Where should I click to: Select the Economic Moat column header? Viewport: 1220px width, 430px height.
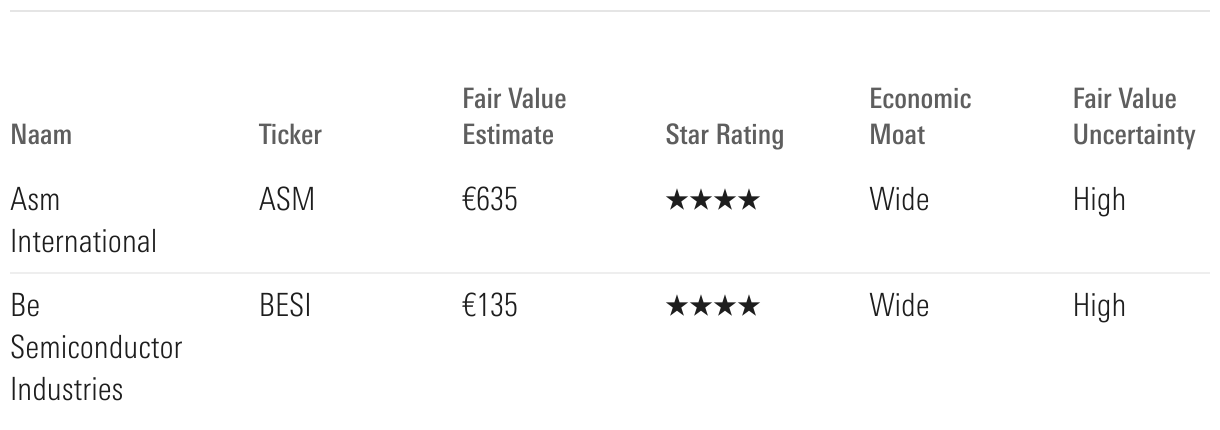[x=920, y=117]
